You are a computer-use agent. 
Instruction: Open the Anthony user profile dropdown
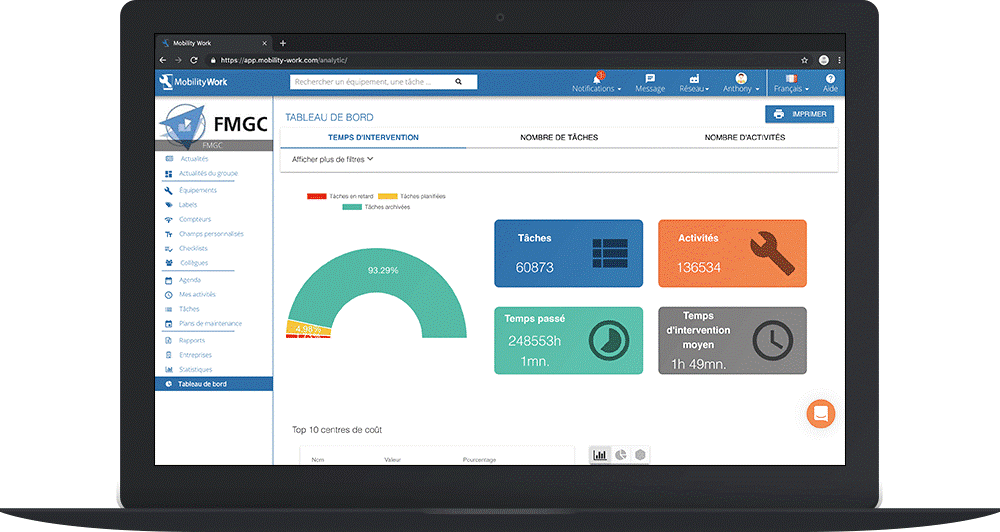tap(741, 83)
